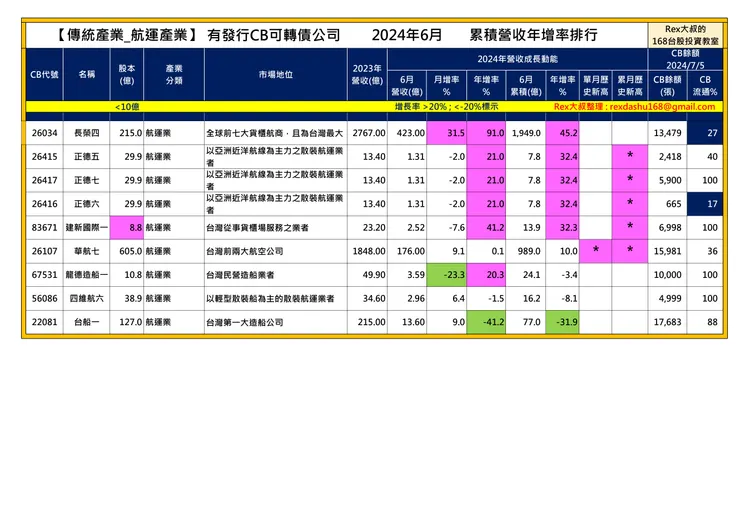
Task: Click the 台灣前兩大航空公司 market position cell
Action: 276,251
